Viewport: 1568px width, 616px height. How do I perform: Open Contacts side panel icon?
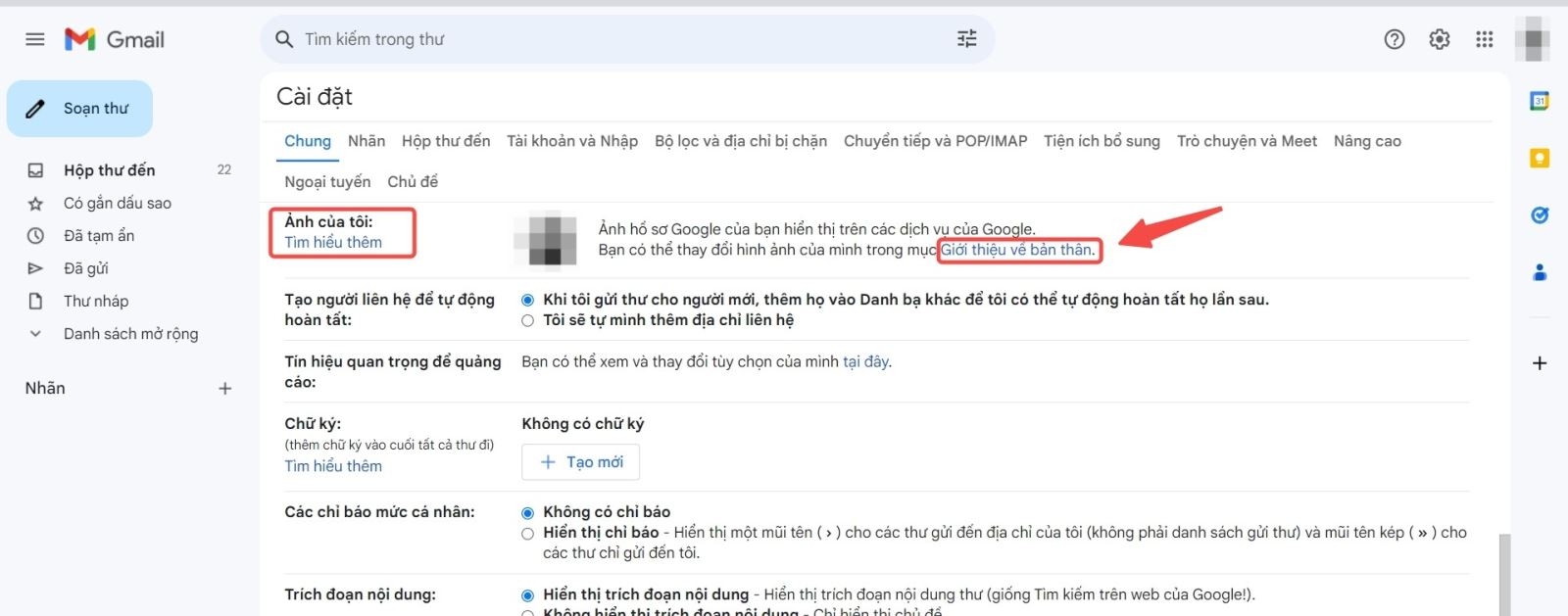tap(1540, 272)
